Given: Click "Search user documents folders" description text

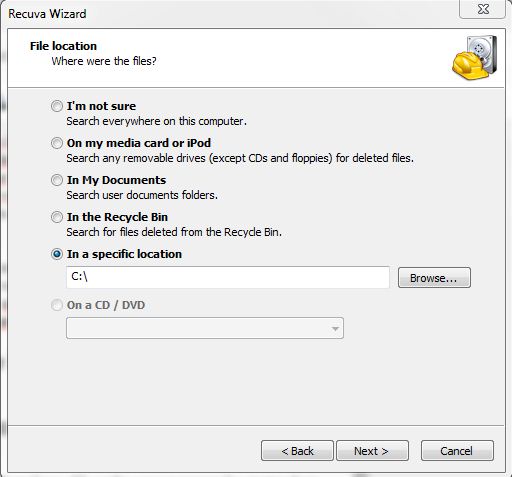Looking at the screenshot, I should [x=142, y=195].
